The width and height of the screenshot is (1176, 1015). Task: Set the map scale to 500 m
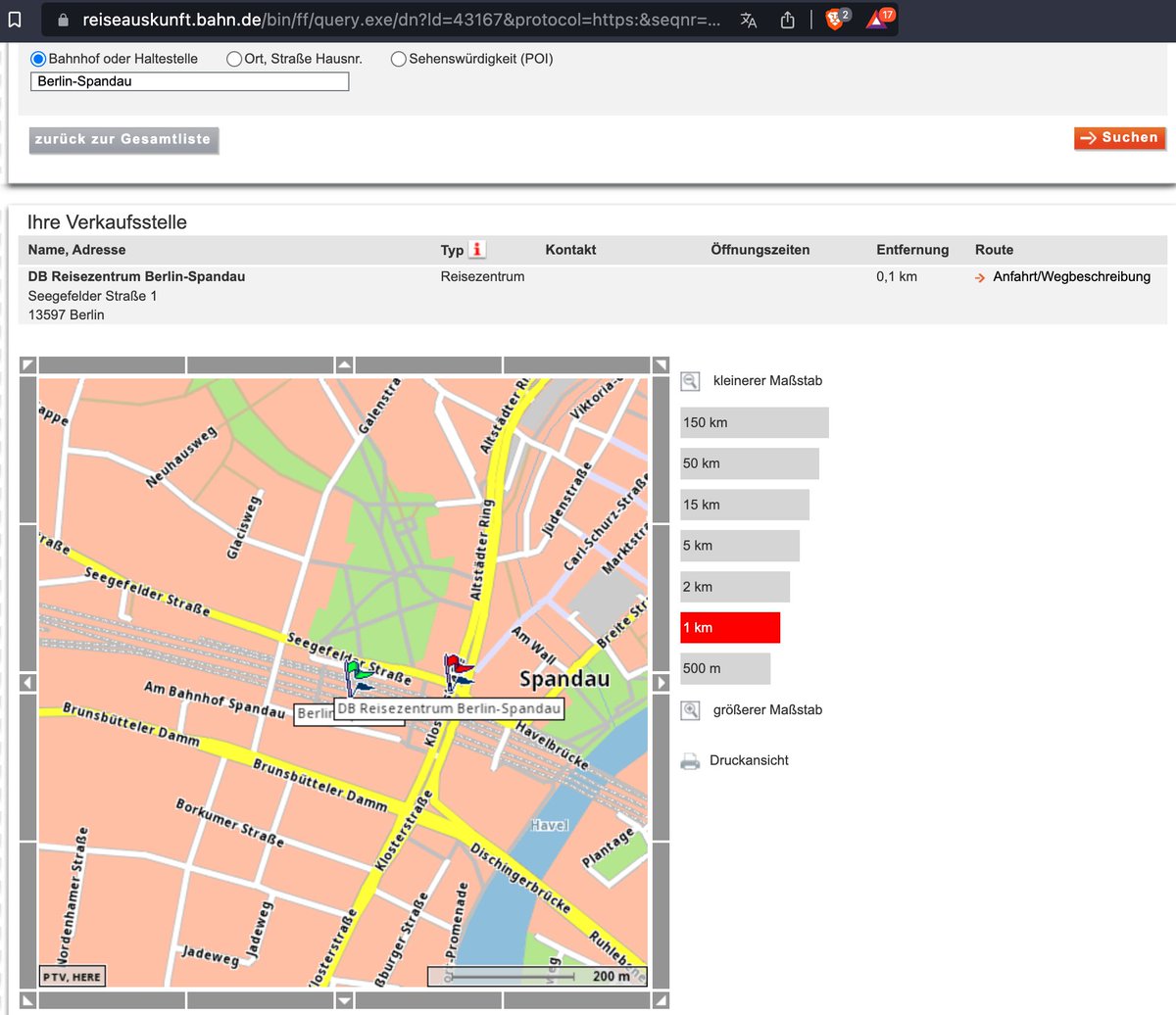tap(725, 667)
